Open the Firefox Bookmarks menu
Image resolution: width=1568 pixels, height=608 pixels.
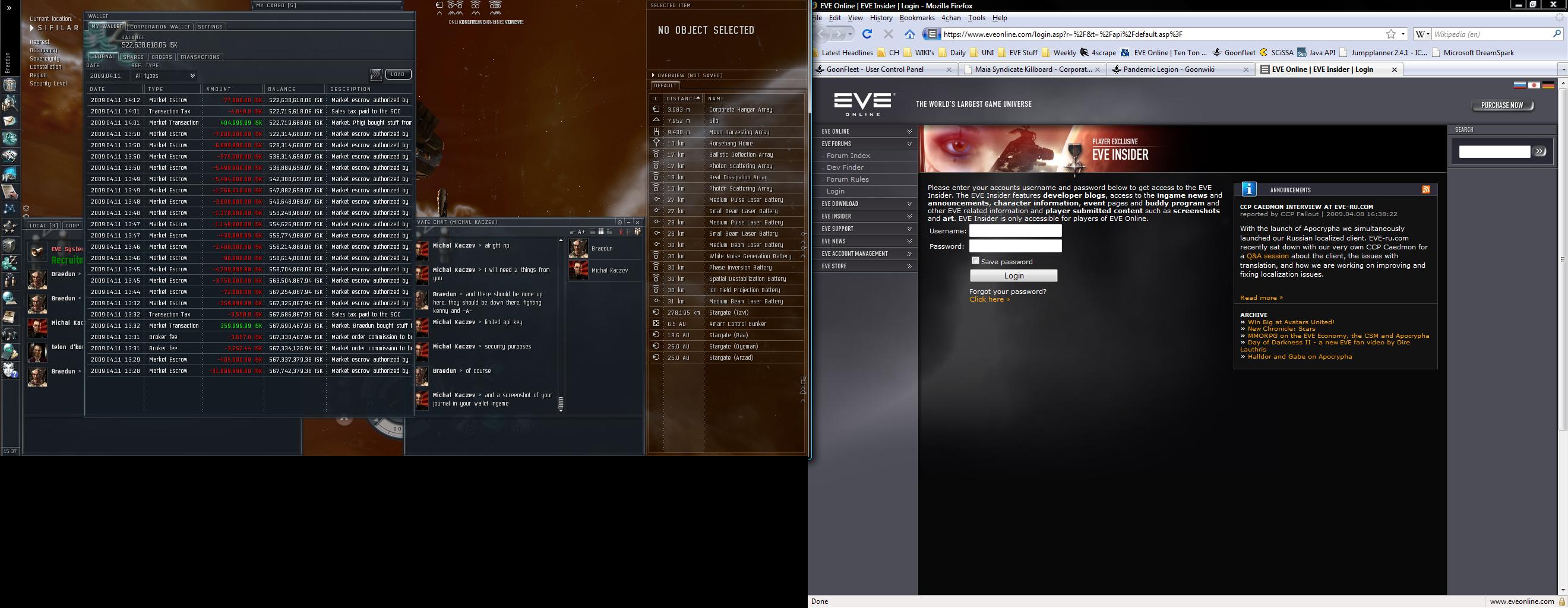click(x=916, y=18)
